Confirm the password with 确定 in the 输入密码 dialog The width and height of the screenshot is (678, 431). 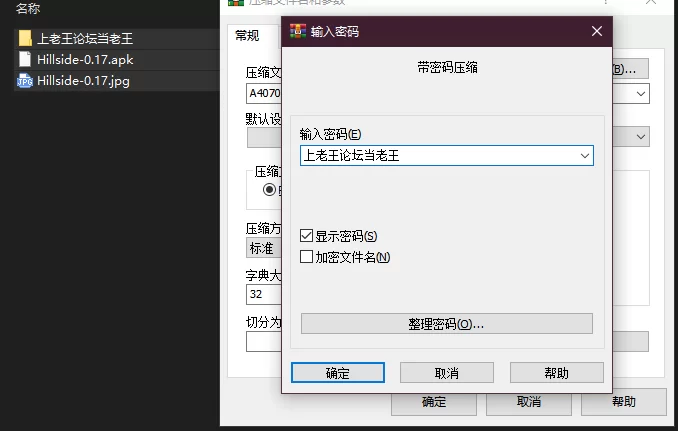pyautogui.click(x=338, y=373)
